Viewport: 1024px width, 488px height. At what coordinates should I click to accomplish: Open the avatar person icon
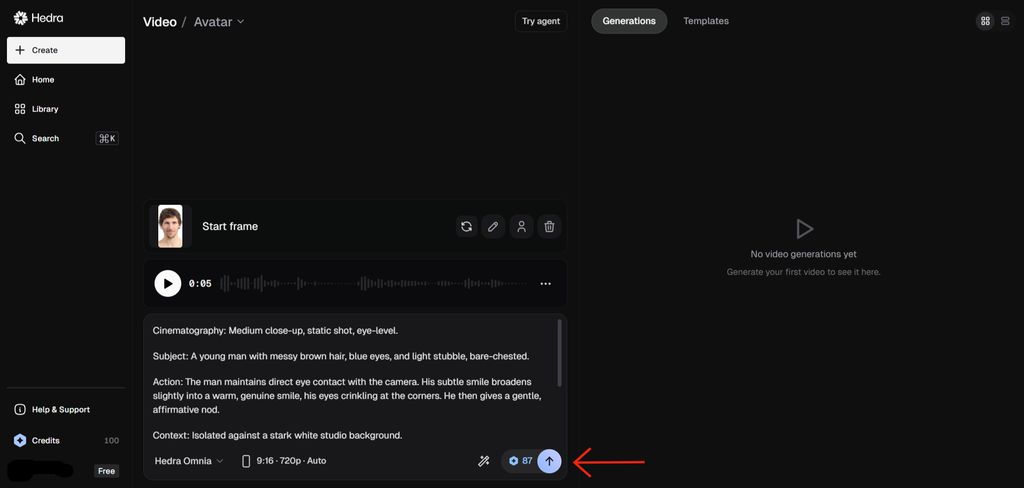[521, 227]
